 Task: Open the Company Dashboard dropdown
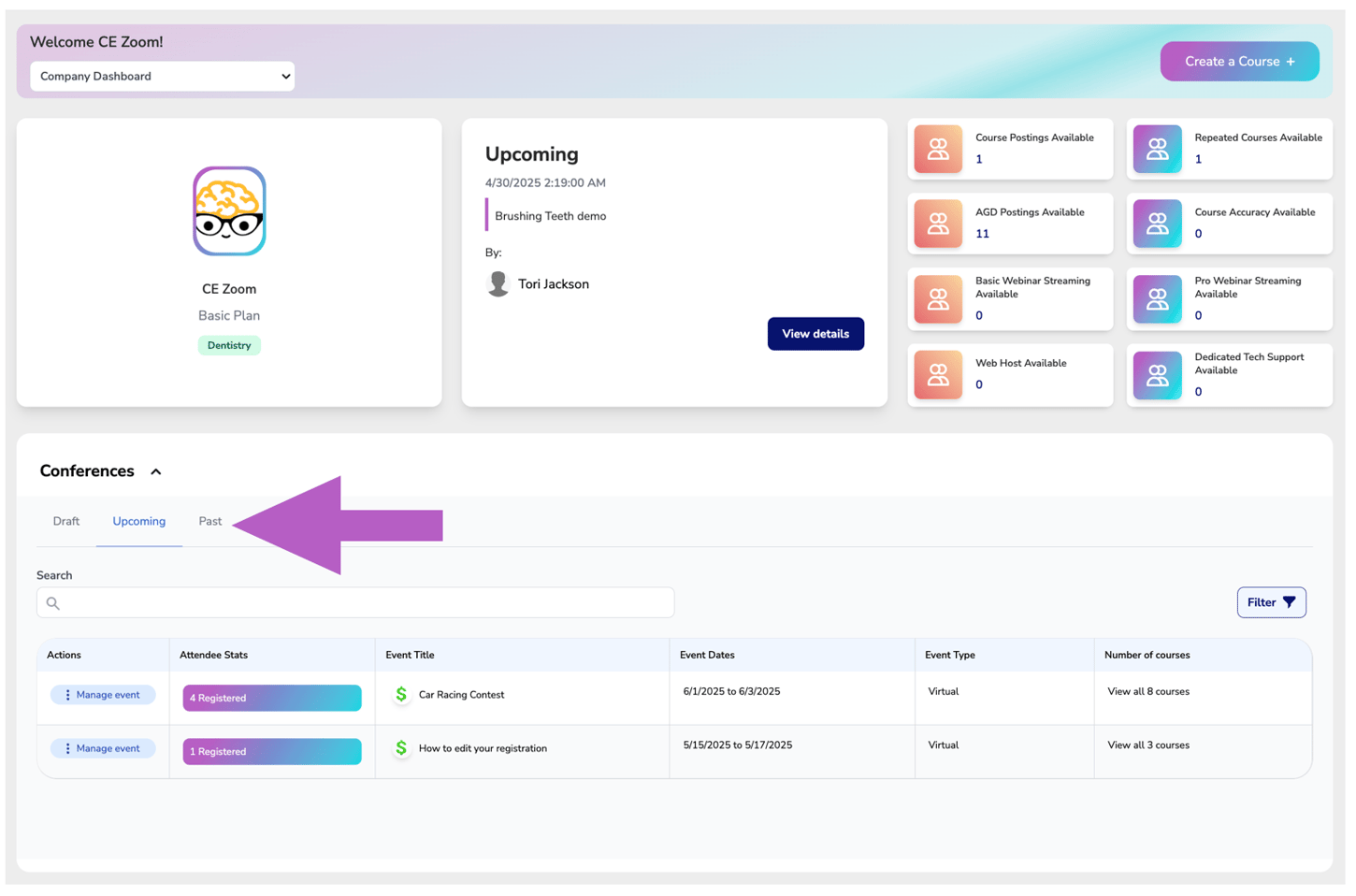pos(162,76)
